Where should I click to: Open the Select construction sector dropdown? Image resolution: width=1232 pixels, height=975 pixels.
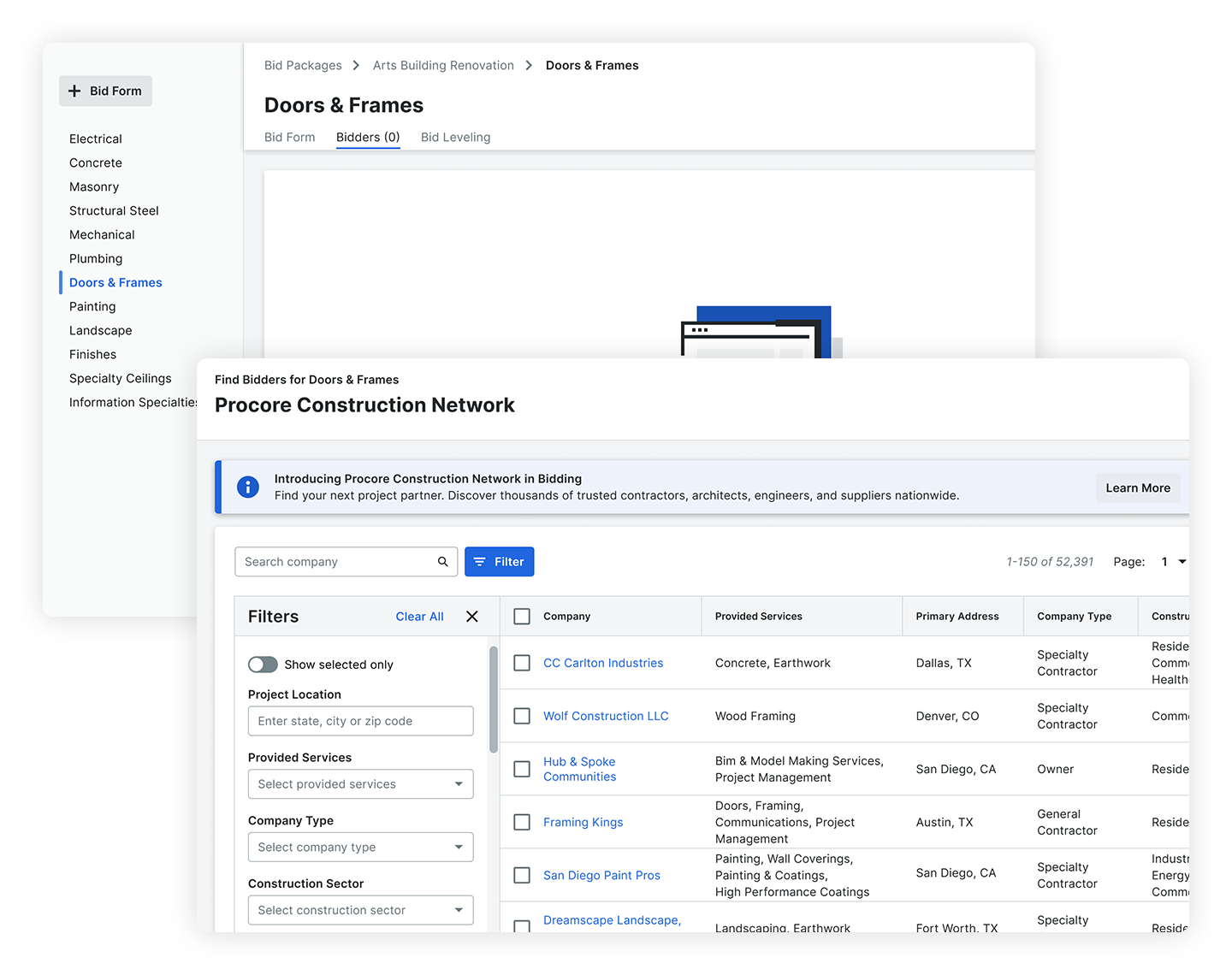(359, 910)
